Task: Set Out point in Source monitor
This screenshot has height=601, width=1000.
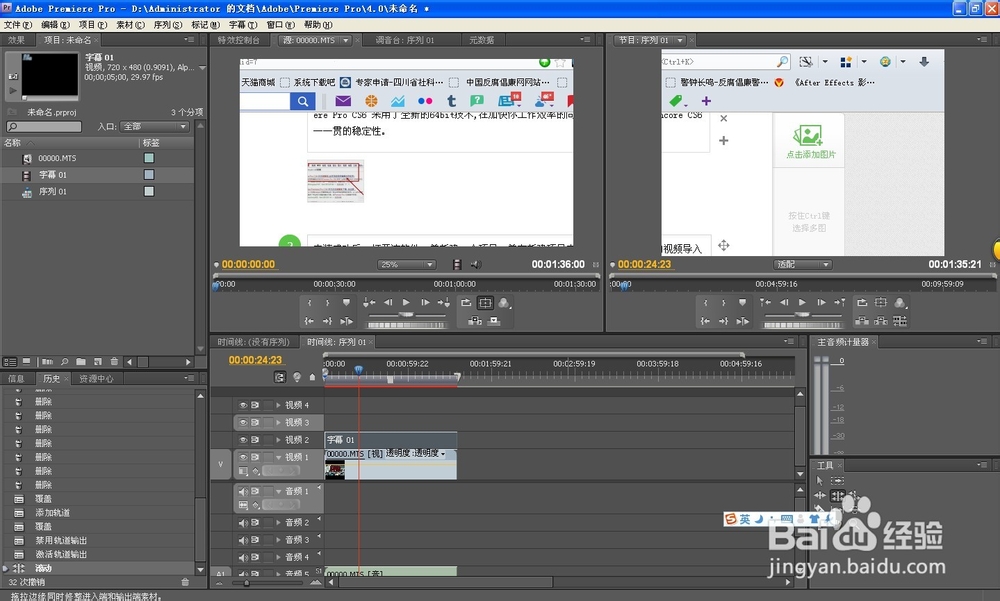Action: 327,303
